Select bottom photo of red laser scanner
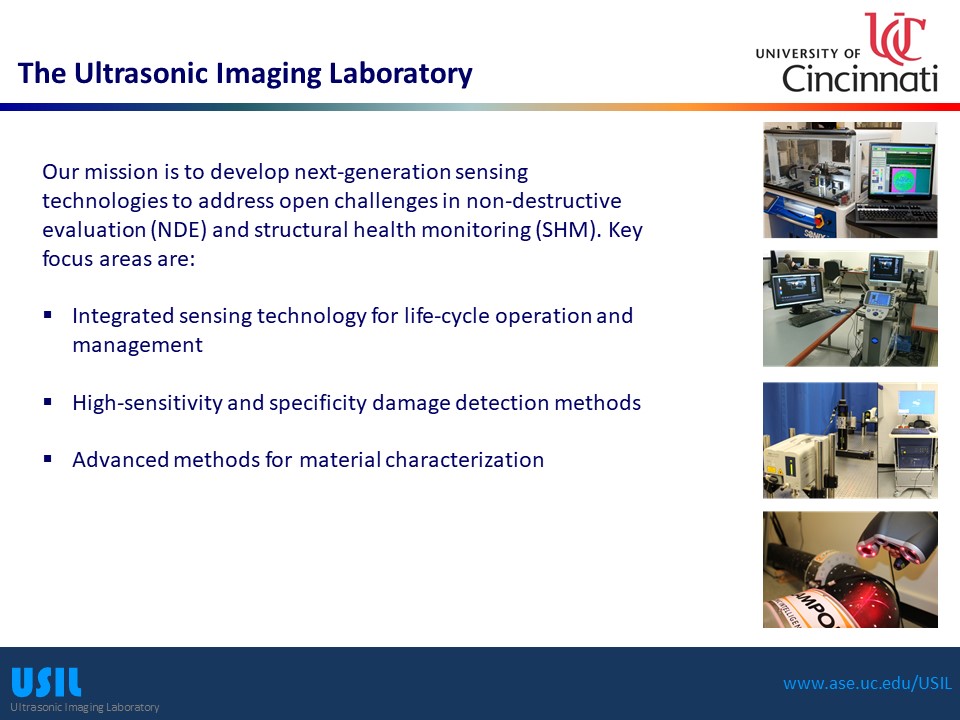The image size is (960, 720). 850,570
